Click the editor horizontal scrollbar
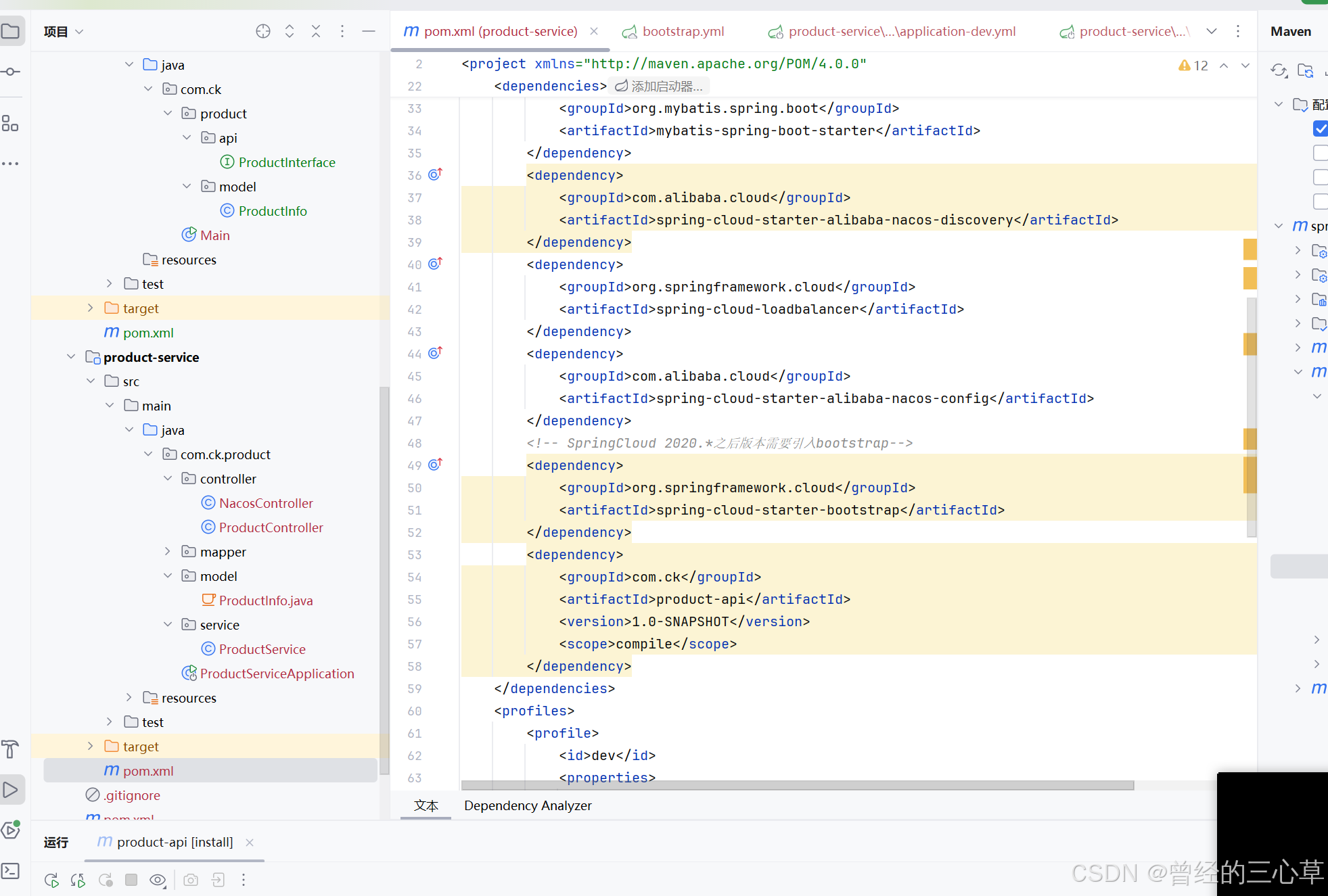Image resolution: width=1328 pixels, height=896 pixels. point(797,786)
